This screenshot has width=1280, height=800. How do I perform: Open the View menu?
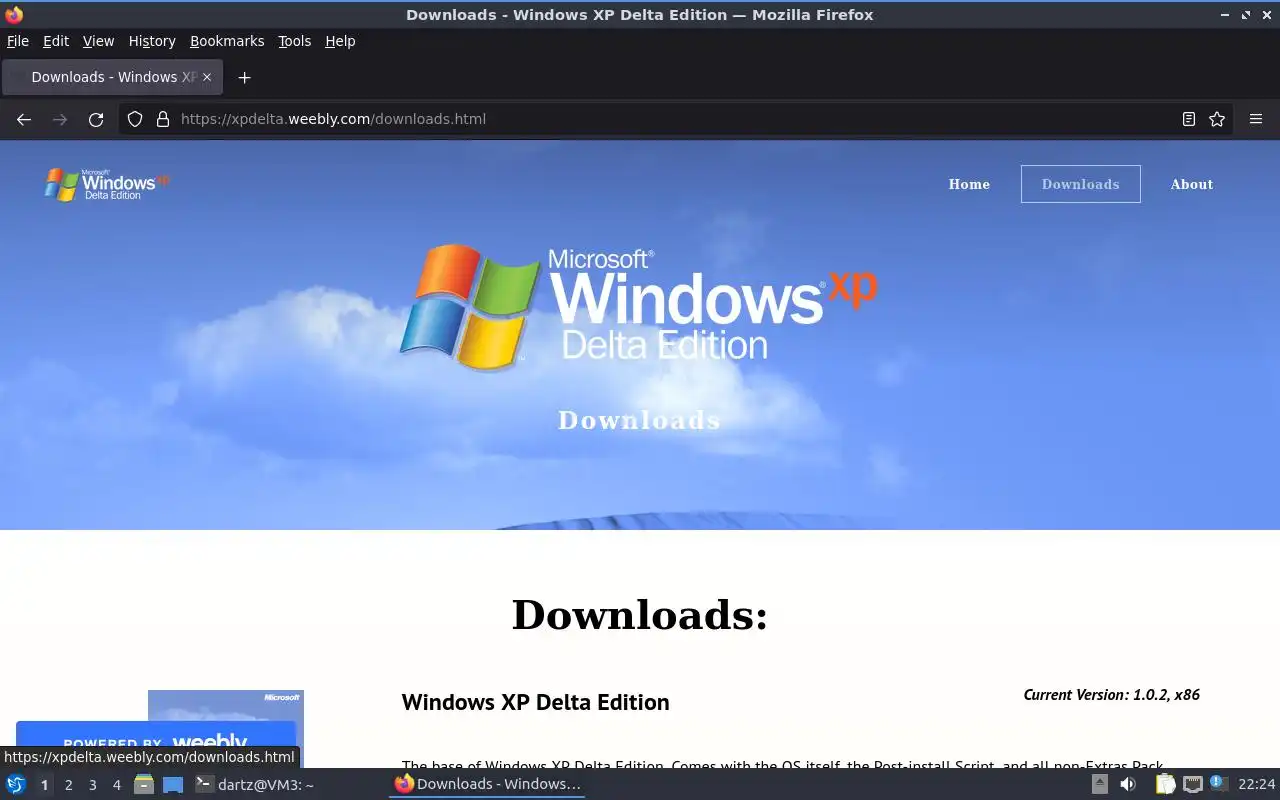pos(98,41)
